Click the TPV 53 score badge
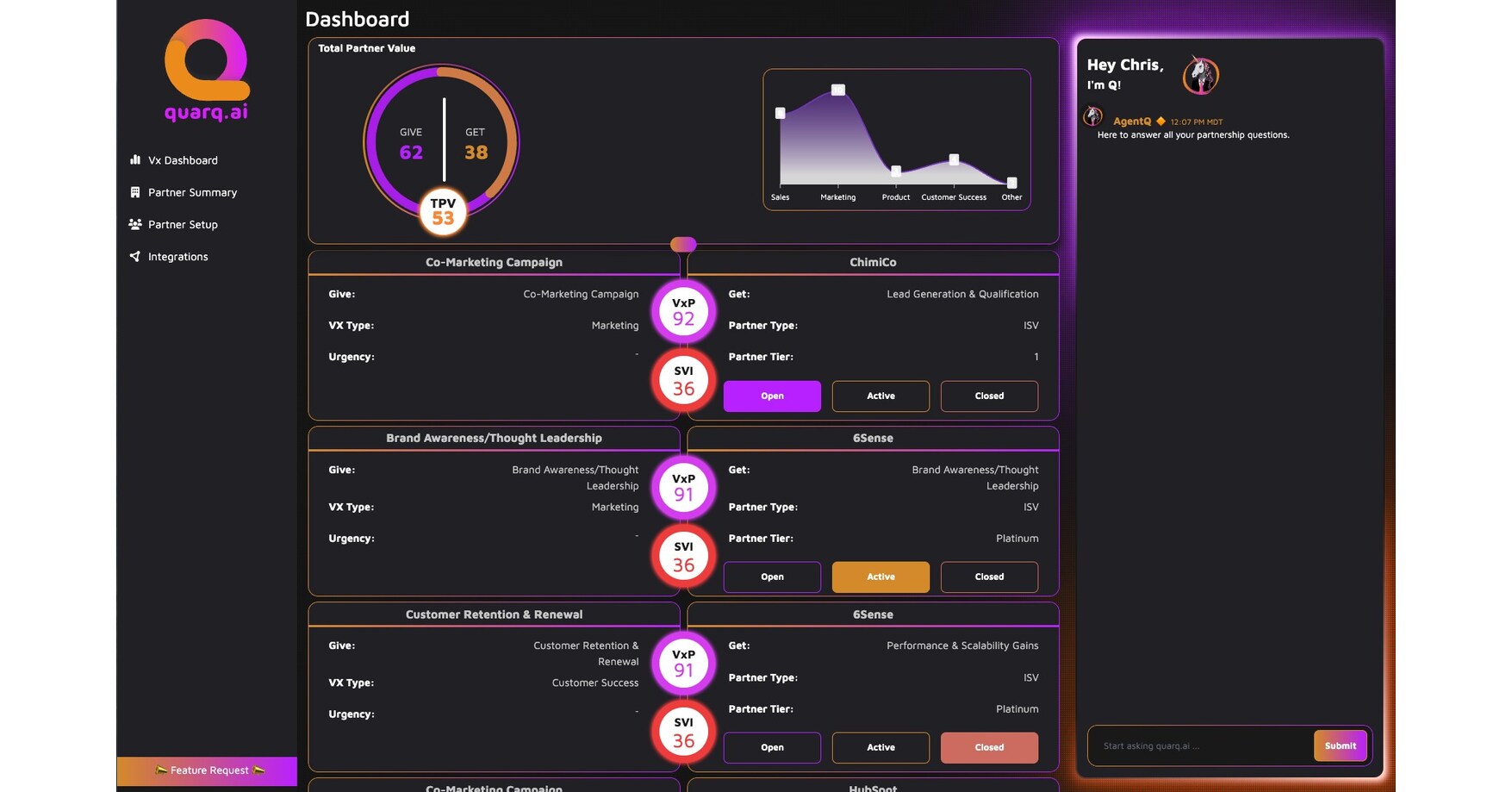 (443, 211)
